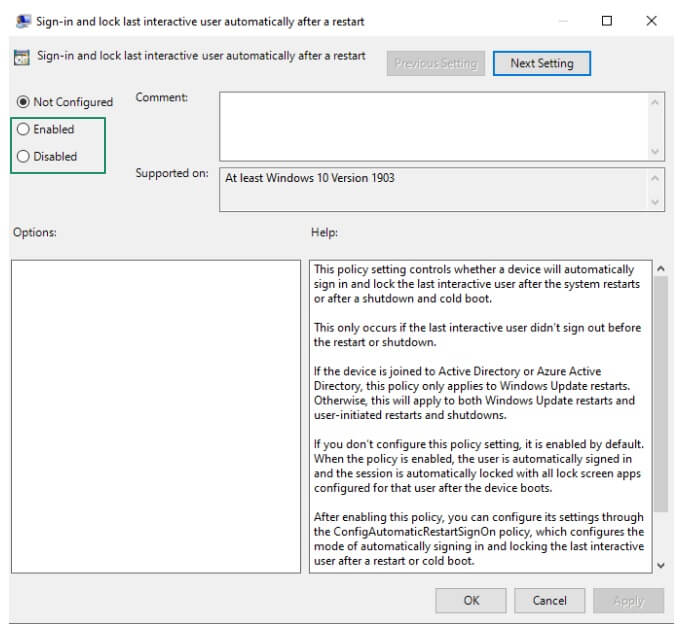This screenshot has width=683, height=628.
Task: Click the Help text mentioning ConfigAutomaticRestartSignOn
Action: 479,539
